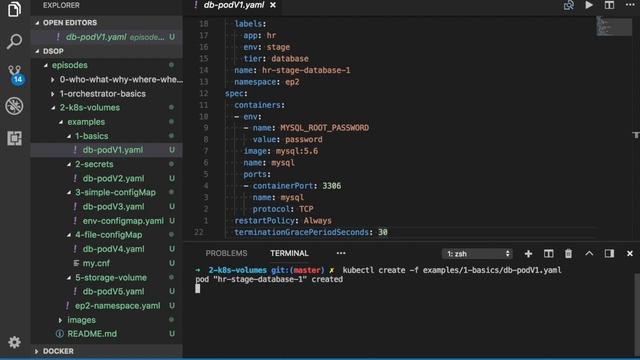This screenshot has height=360, width=640.
Task: Click the EXPLORER sidebar title
Action: [x=61, y=5]
